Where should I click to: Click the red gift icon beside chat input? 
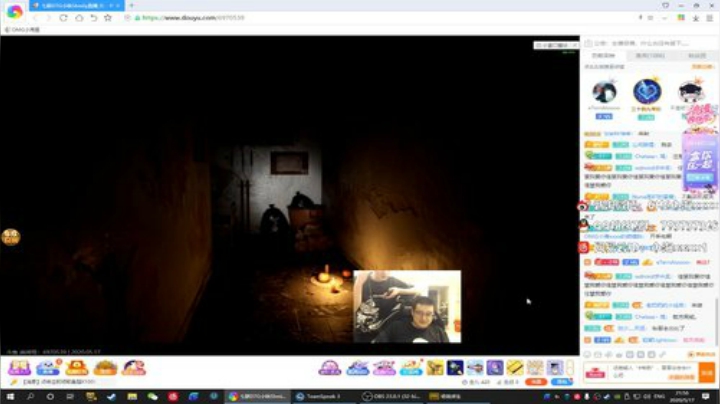595,373
